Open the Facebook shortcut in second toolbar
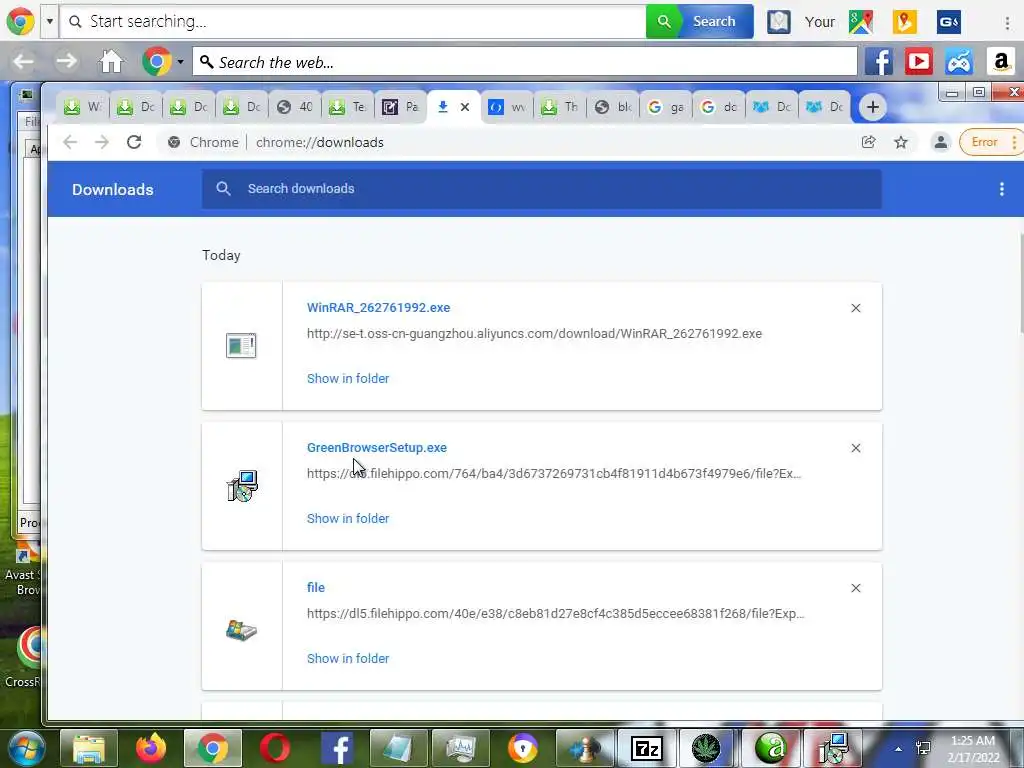This screenshot has height=768, width=1024. tap(878, 62)
